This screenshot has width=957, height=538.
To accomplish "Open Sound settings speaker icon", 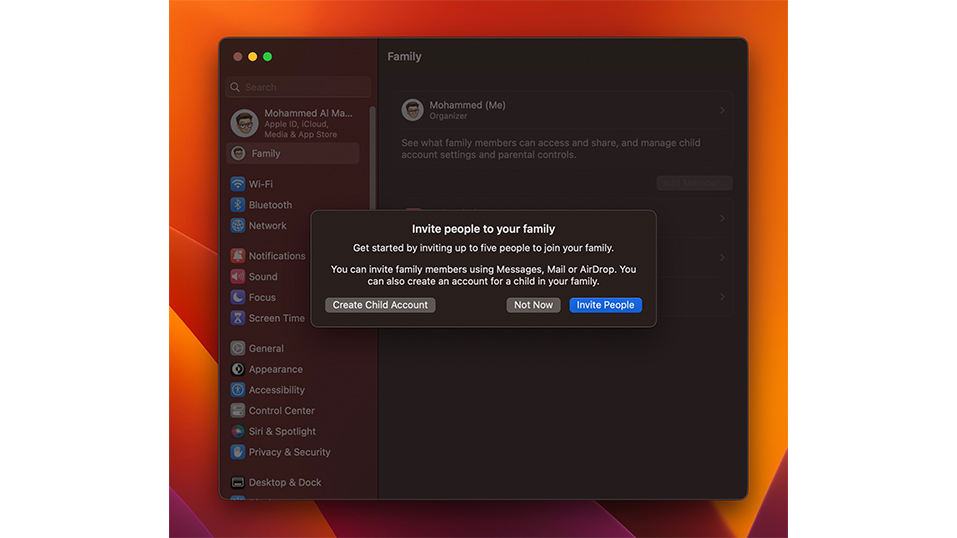I will tap(238, 277).
